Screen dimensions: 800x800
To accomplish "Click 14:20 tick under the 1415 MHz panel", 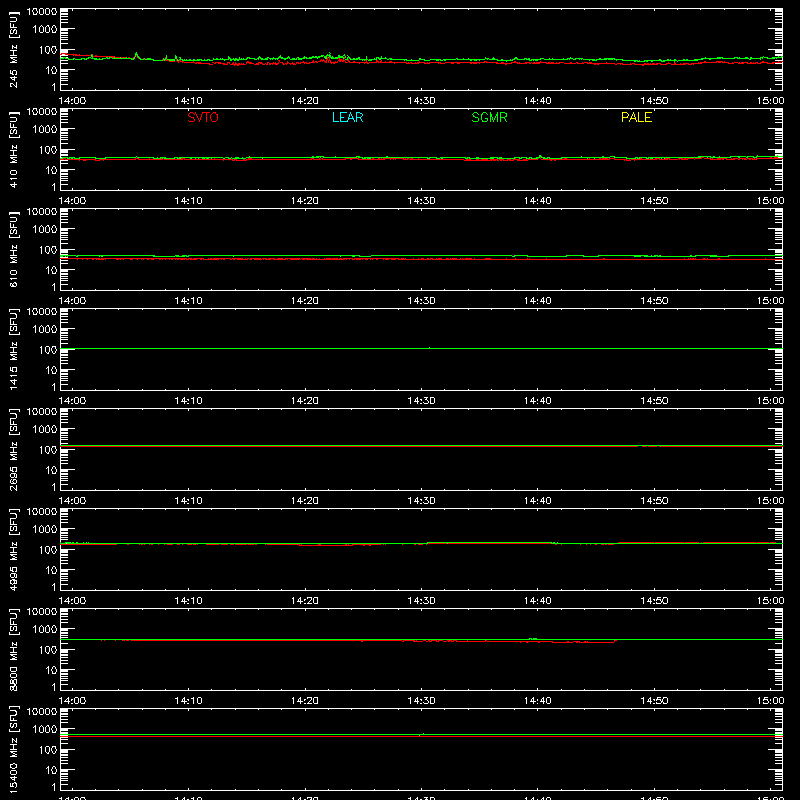I will 305,401.
